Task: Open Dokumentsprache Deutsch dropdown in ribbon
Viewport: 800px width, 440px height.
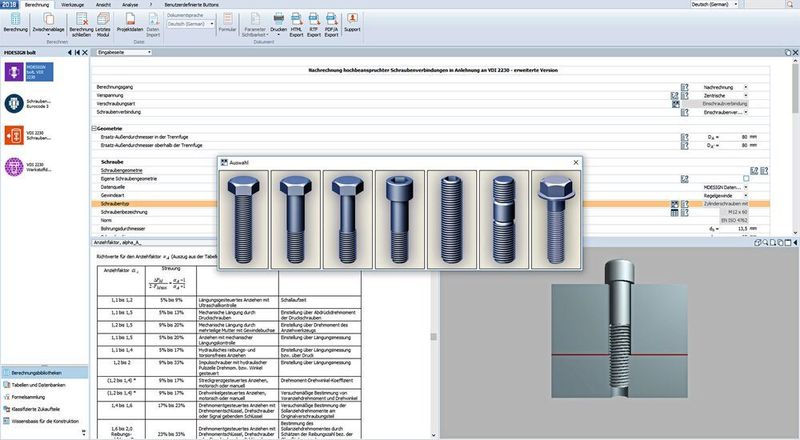Action: click(190, 24)
